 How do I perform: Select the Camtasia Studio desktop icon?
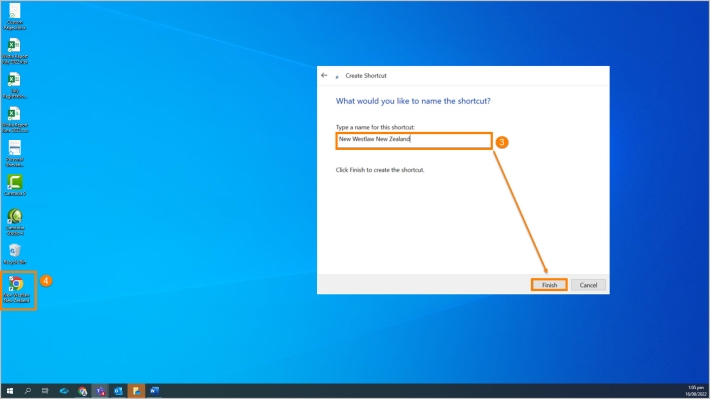(15, 222)
